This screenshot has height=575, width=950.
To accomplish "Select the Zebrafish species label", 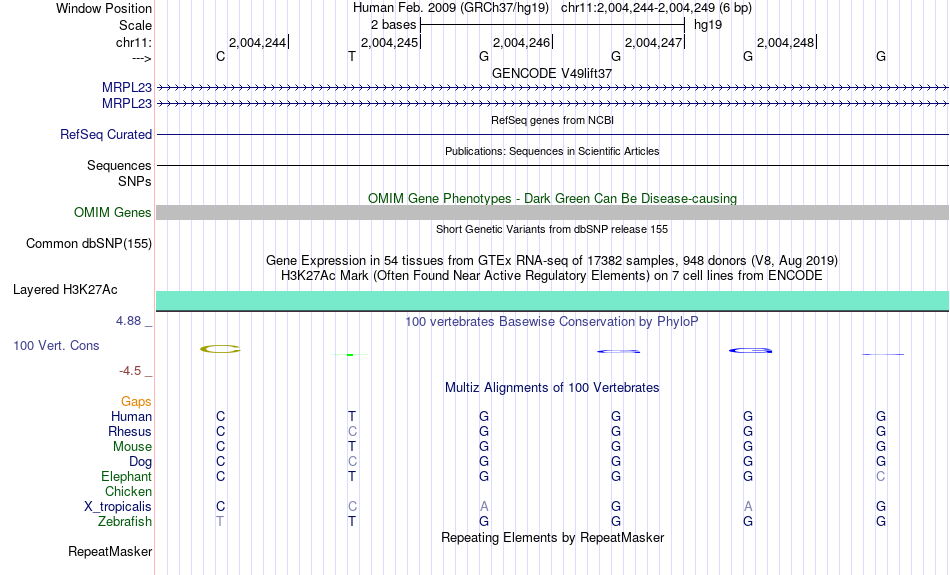I will (125, 522).
